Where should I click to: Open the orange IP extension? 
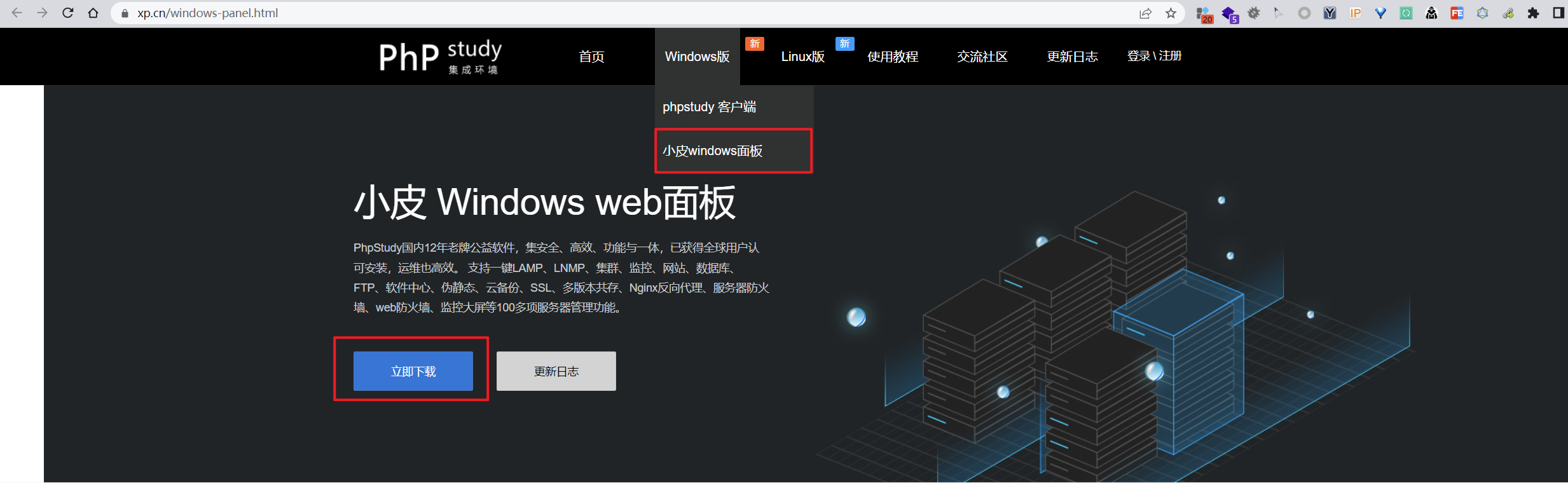[x=1355, y=13]
